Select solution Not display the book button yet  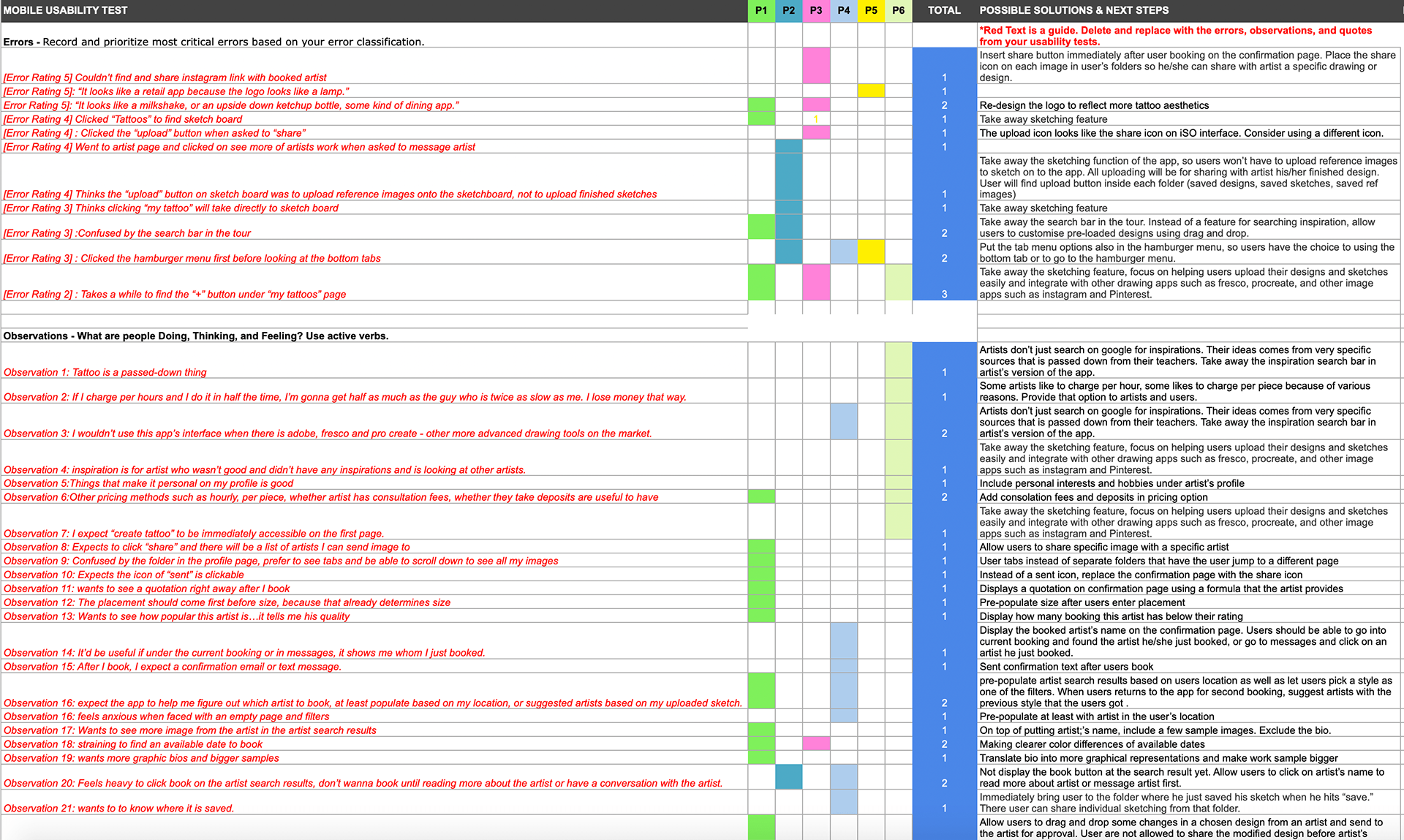coord(1190,777)
